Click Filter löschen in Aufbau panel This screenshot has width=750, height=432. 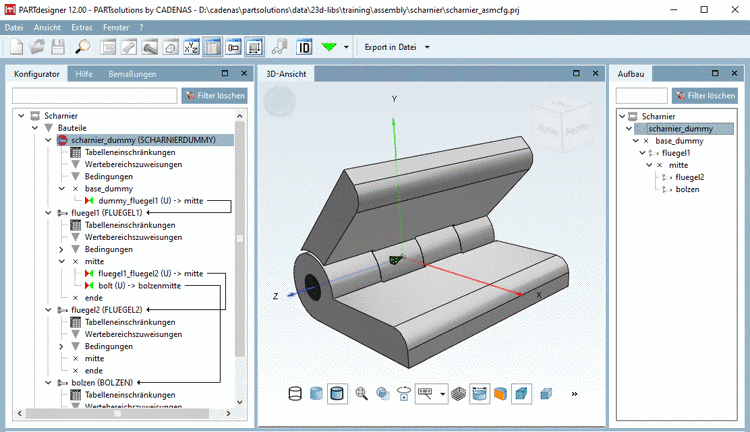(x=705, y=96)
